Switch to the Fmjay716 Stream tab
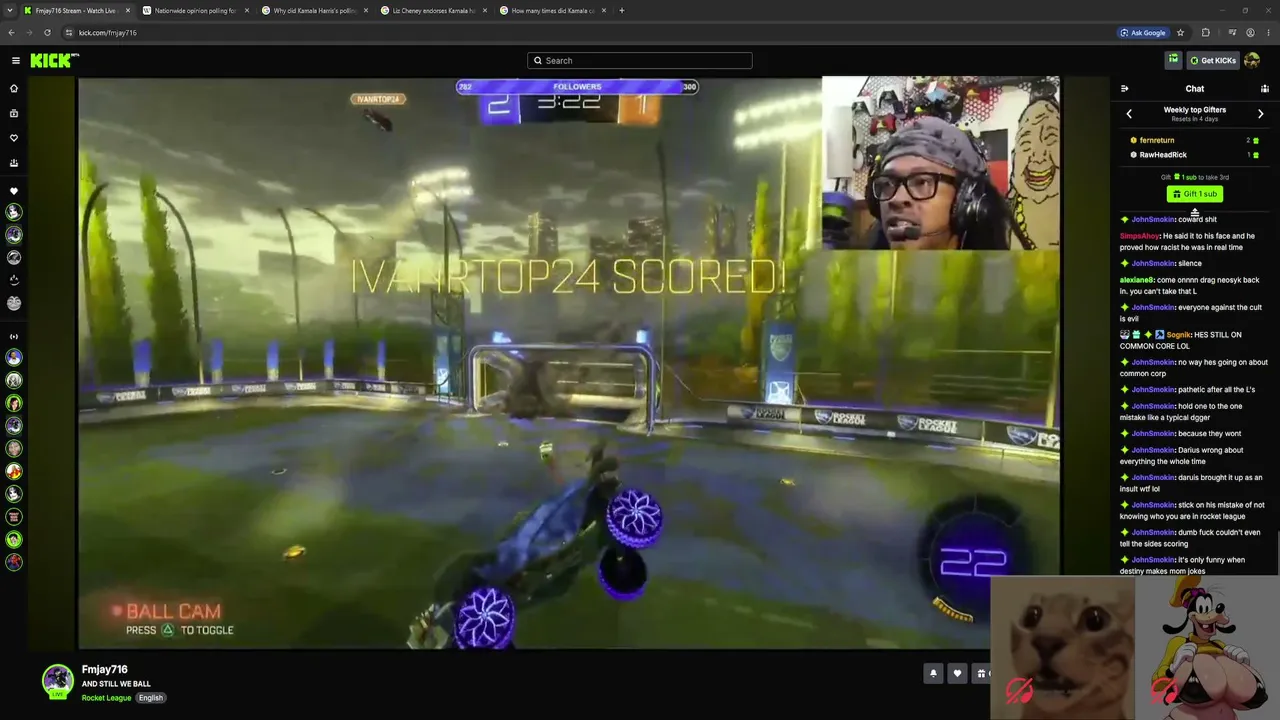The height and width of the screenshot is (720, 1280). (77, 10)
